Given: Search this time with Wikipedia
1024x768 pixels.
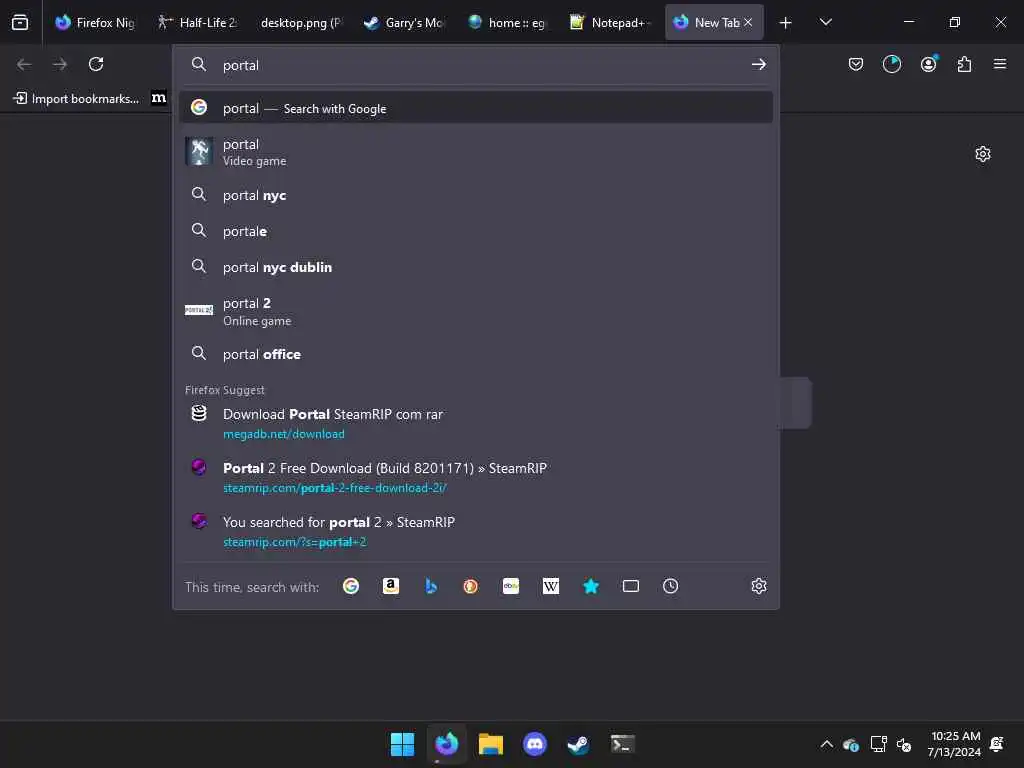Looking at the screenshot, I should [x=551, y=586].
